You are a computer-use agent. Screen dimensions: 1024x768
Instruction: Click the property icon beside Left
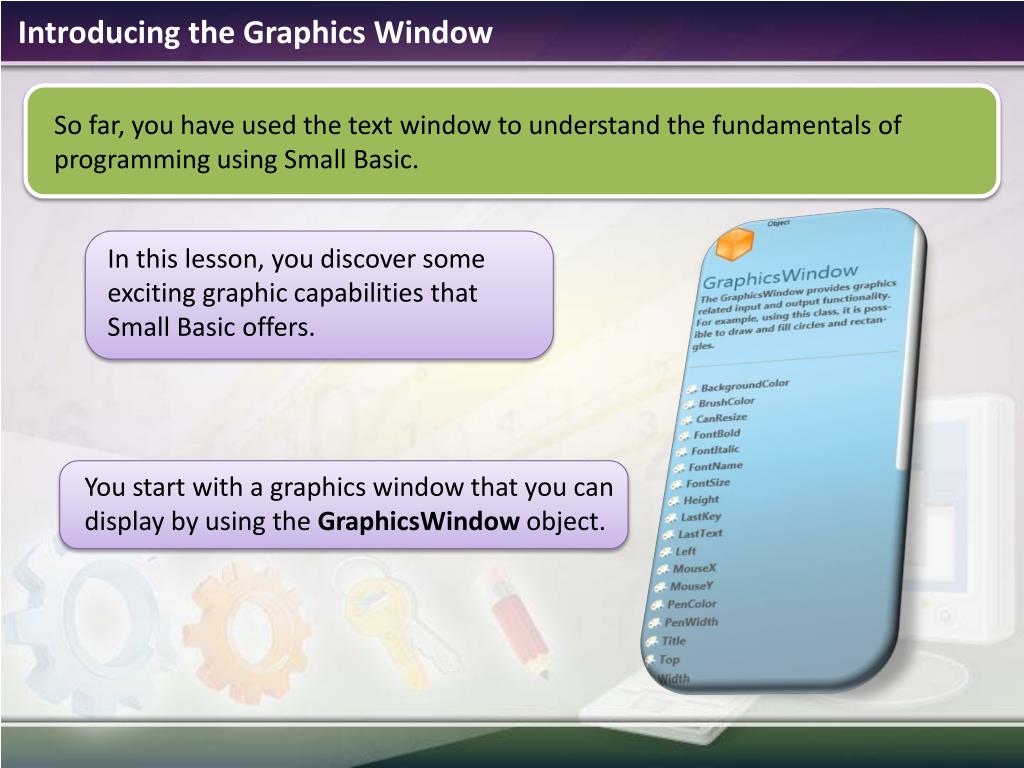coord(665,552)
